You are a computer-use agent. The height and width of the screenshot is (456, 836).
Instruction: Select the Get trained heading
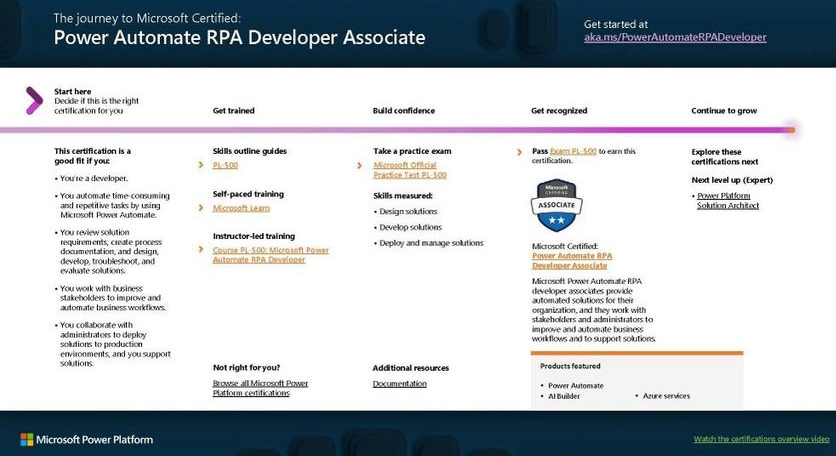tap(234, 111)
